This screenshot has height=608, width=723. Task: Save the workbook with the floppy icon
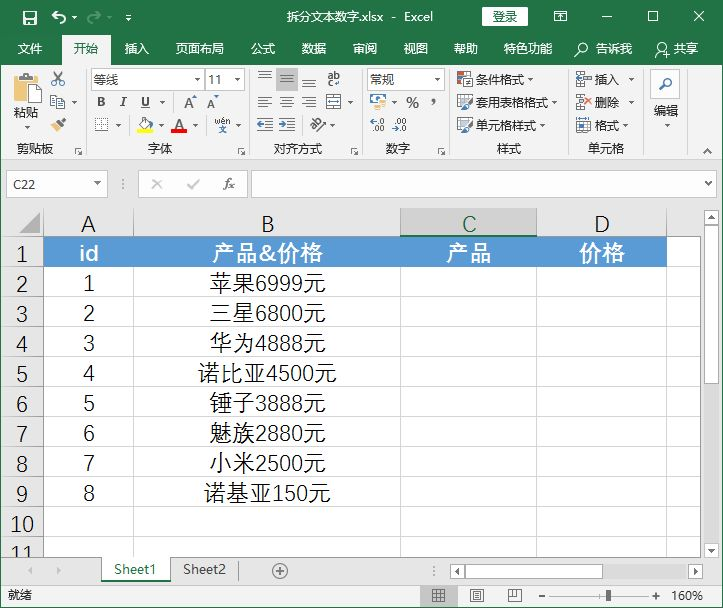click(x=30, y=18)
